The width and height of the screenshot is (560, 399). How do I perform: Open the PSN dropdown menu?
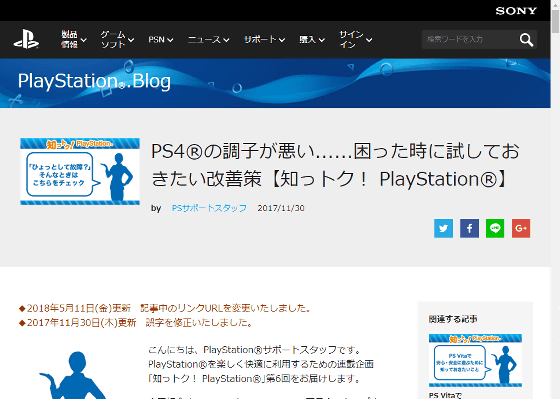pyautogui.click(x=161, y=40)
